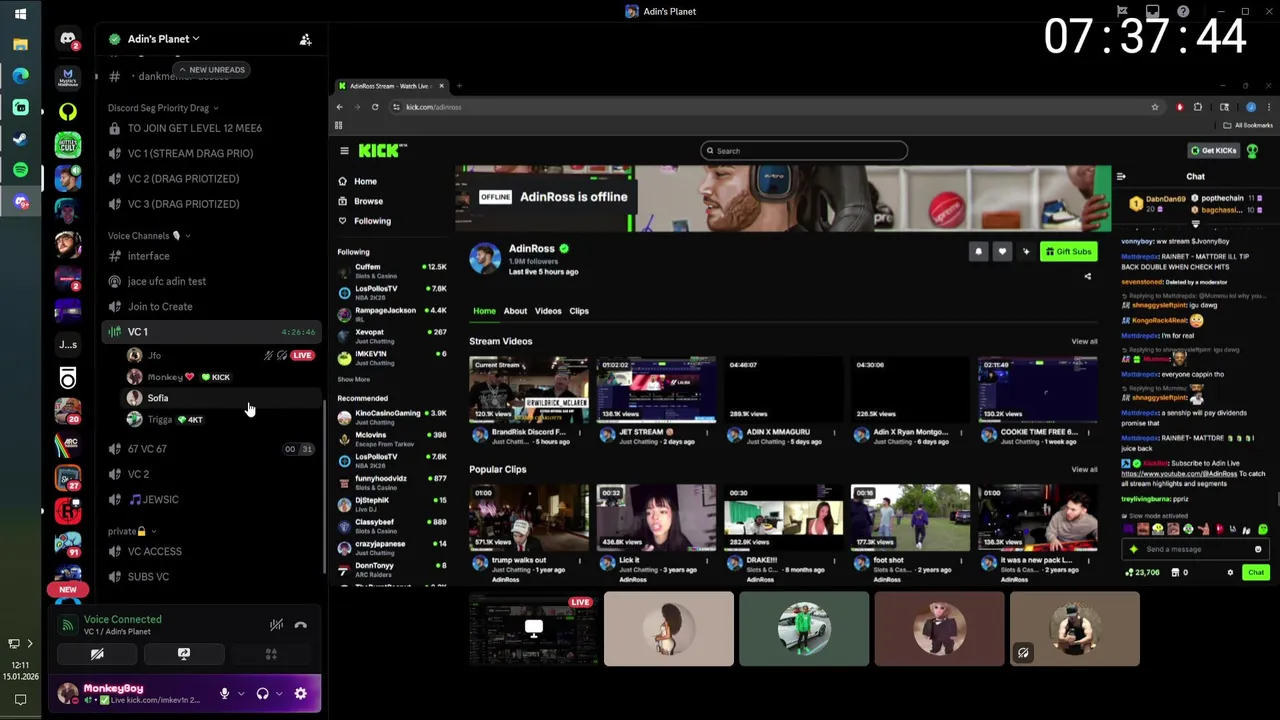Mute microphone in Discord user panel
Viewport: 1280px width, 720px height.
tap(224, 693)
